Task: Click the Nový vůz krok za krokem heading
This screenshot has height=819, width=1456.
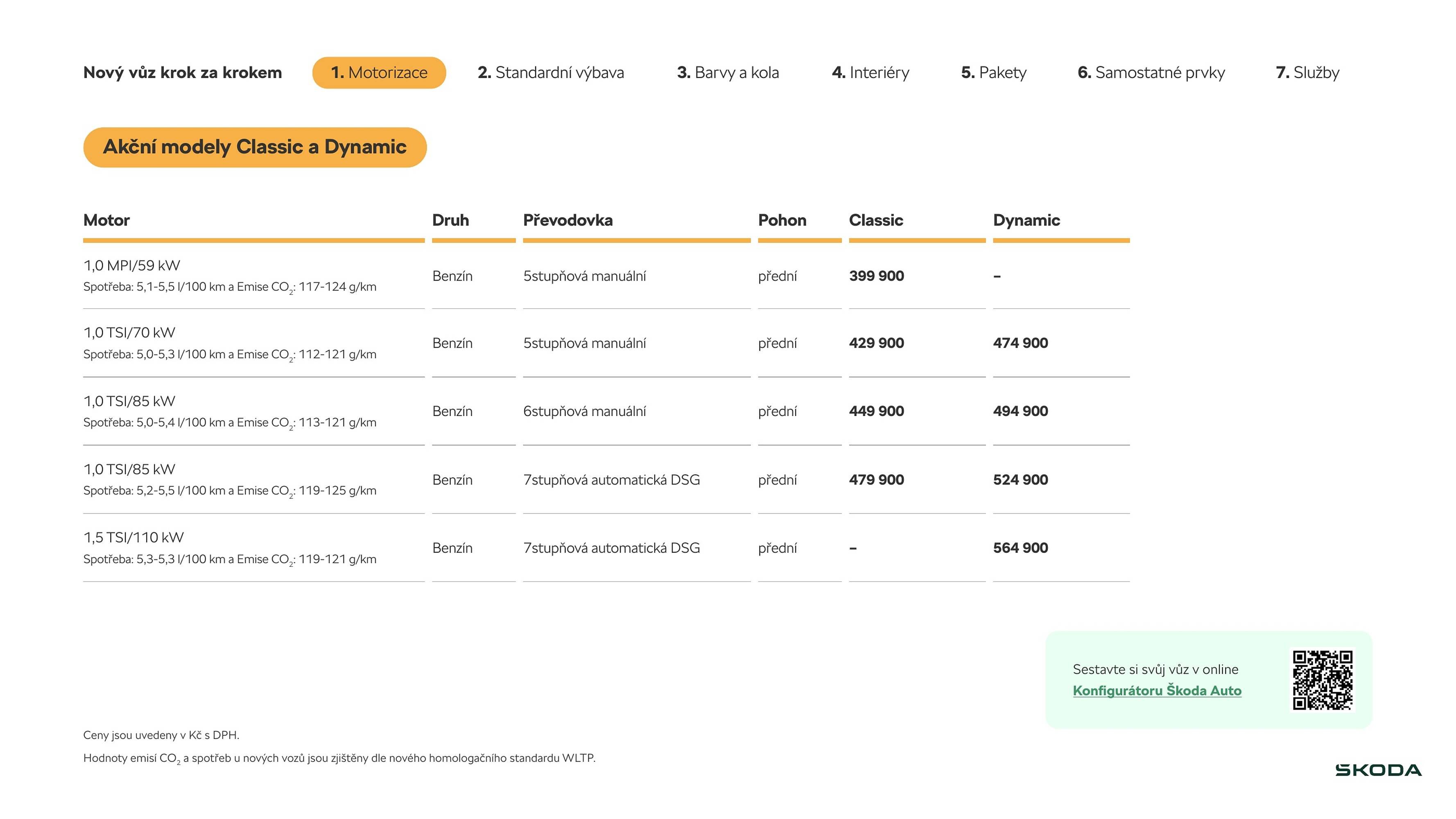Action: click(x=182, y=72)
